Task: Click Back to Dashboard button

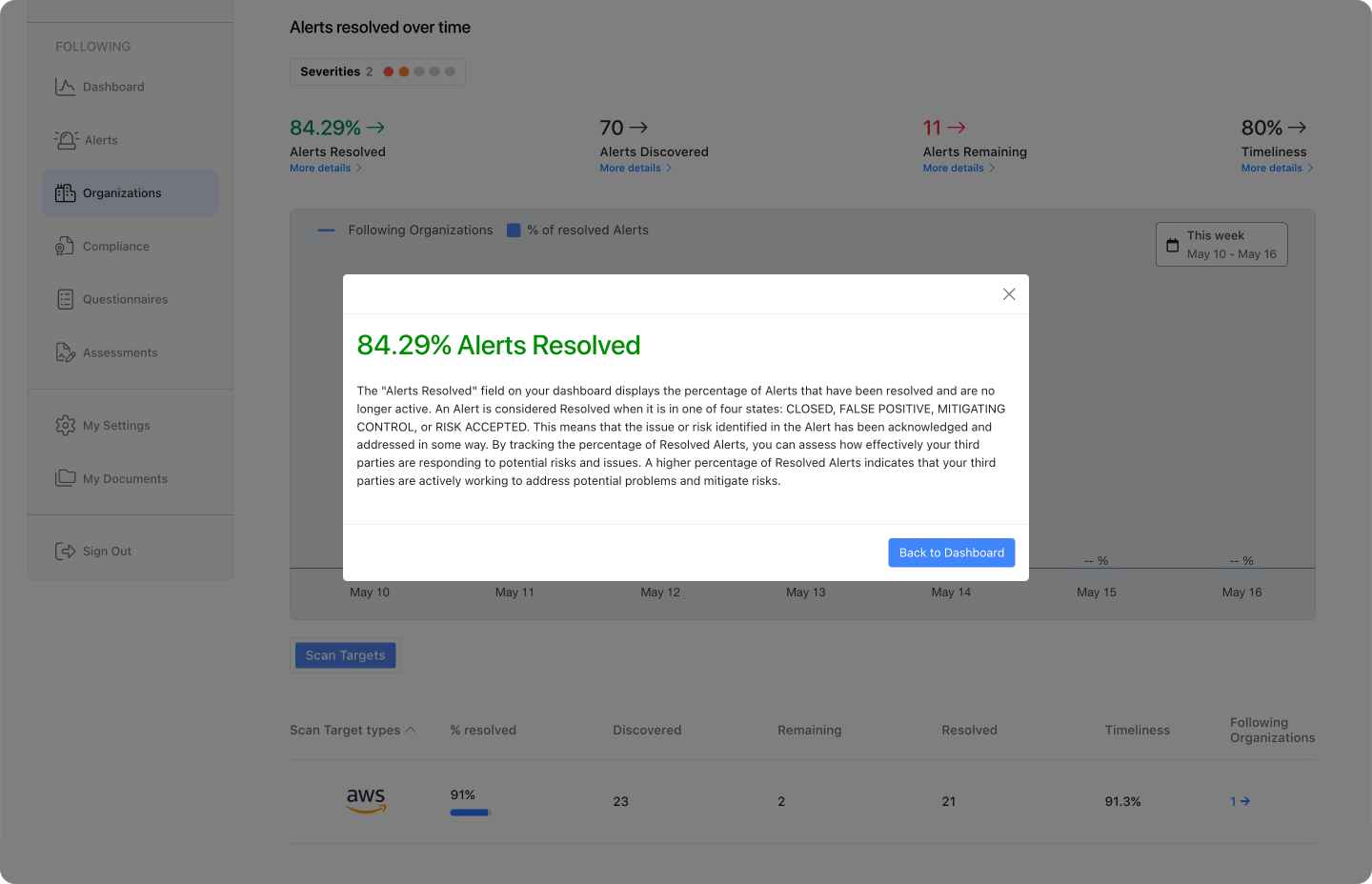Action: point(952,552)
